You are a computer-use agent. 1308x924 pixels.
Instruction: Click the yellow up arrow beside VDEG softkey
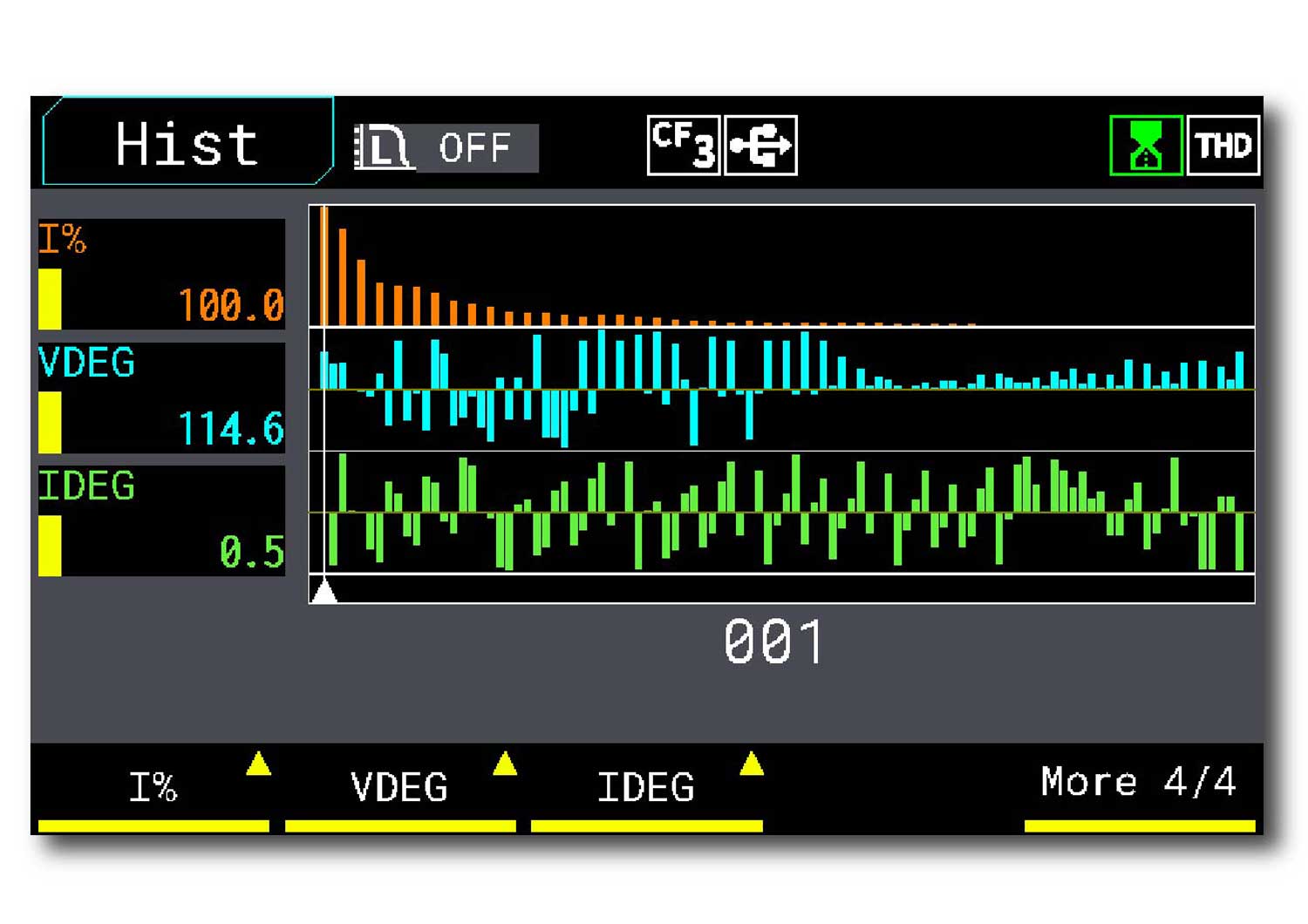pyautogui.click(x=505, y=764)
